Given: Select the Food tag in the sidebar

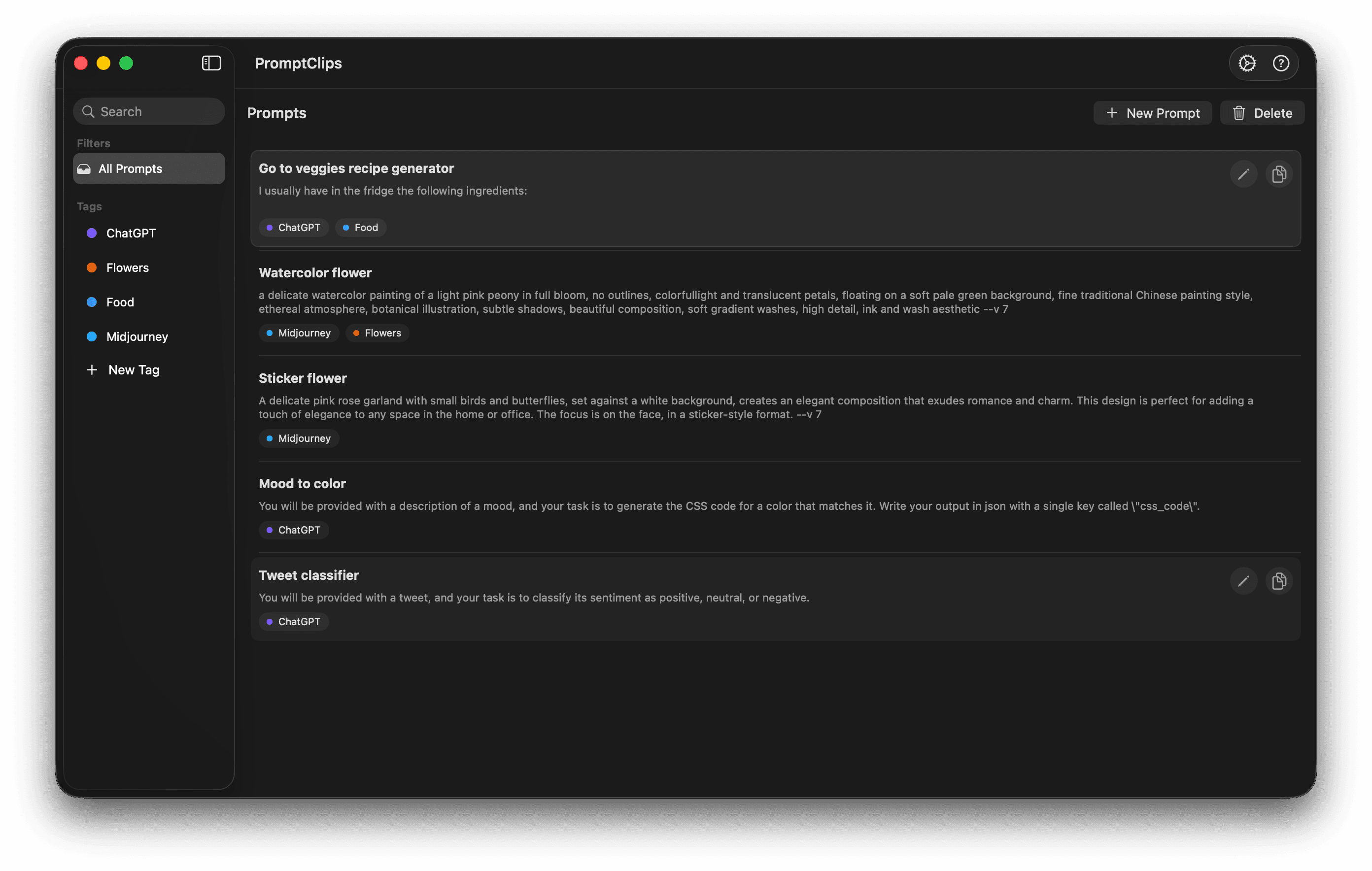Looking at the screenshot, I should pyautogui.click(x=119, y=302).
